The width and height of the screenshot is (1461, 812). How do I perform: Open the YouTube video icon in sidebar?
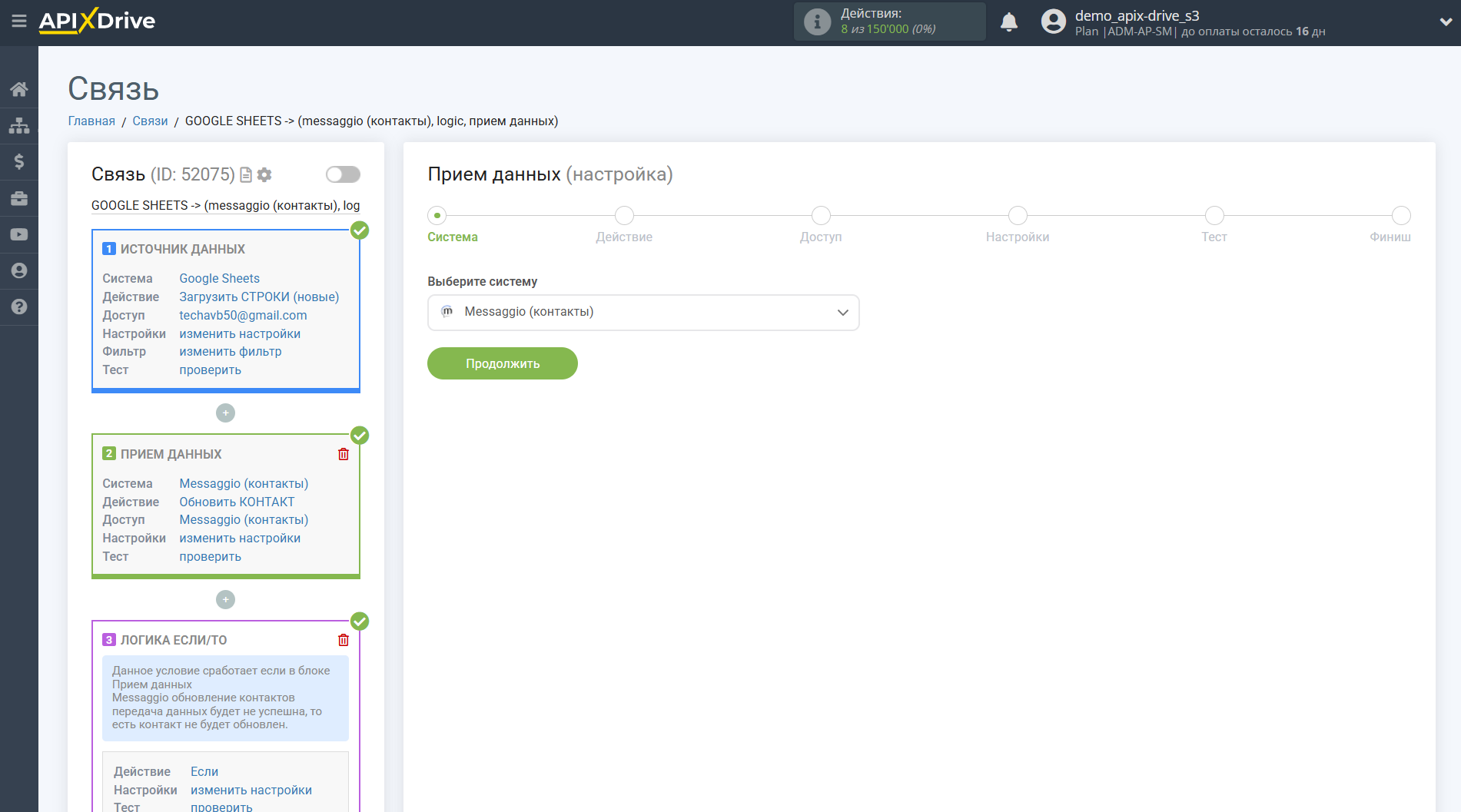(x=19, y=234)
